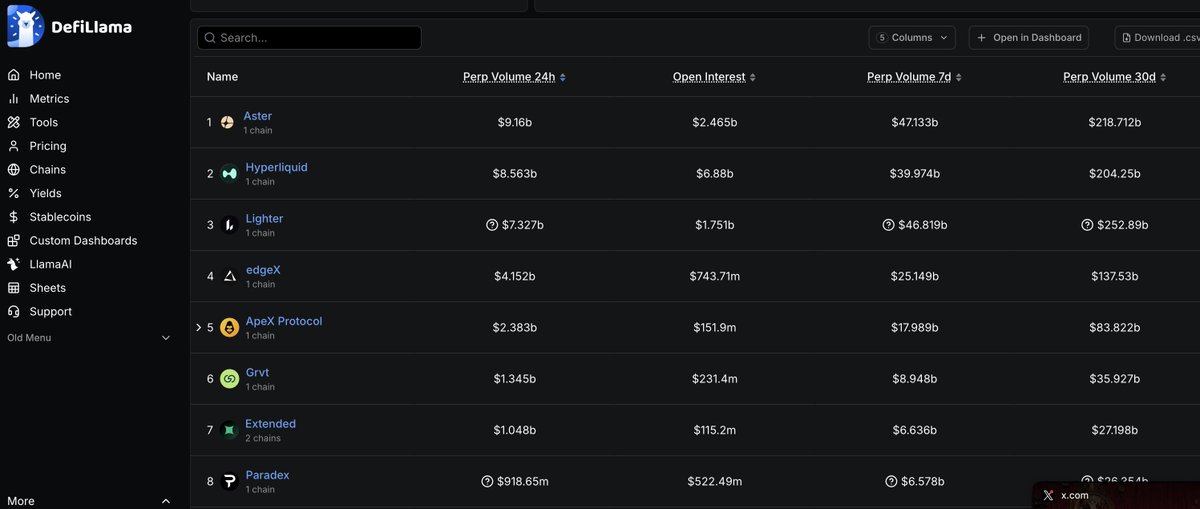Open the Grvt protocol link
The height and width of the screenshot is (509, 1200).
point(258,372)
